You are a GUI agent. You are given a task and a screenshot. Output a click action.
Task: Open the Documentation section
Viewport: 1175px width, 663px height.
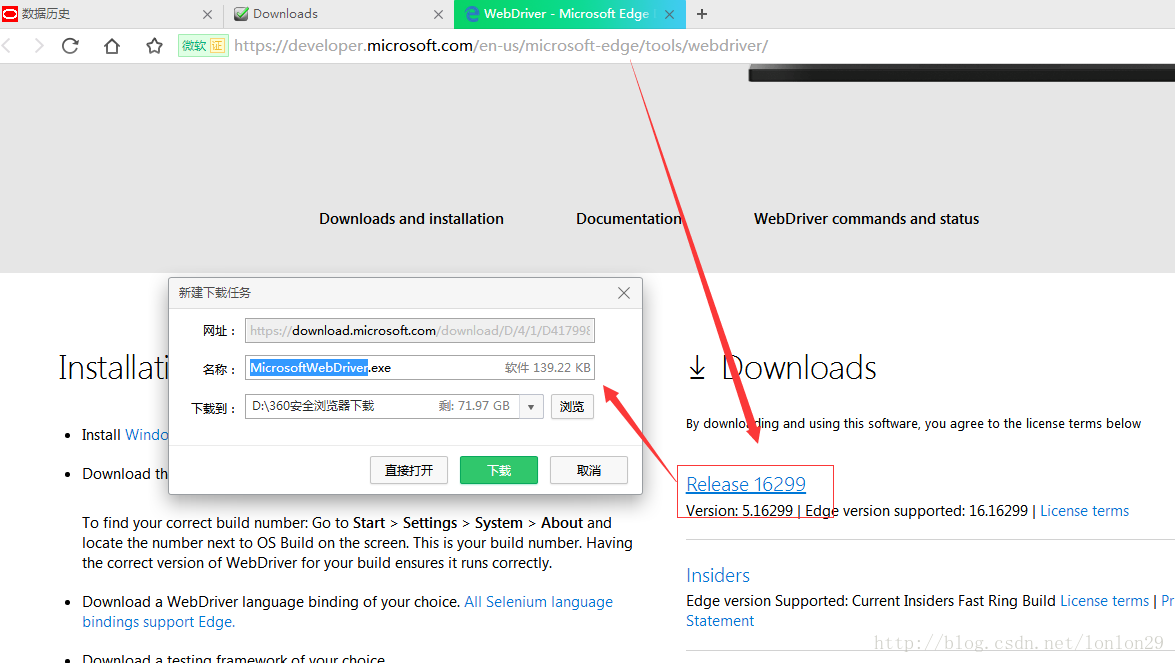point(629,219)
